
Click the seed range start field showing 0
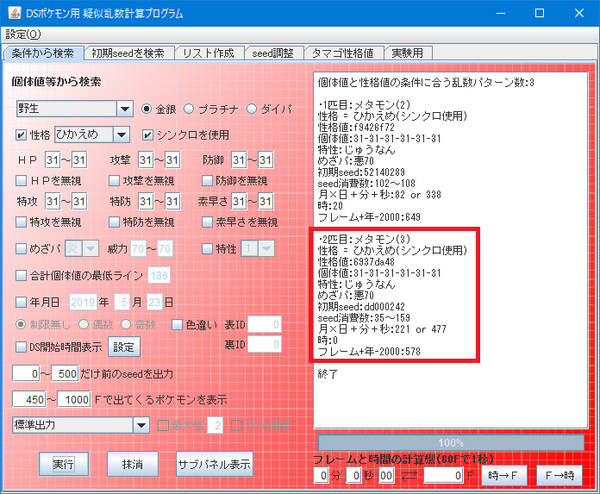pyautogui.click(x=26, y=373)
